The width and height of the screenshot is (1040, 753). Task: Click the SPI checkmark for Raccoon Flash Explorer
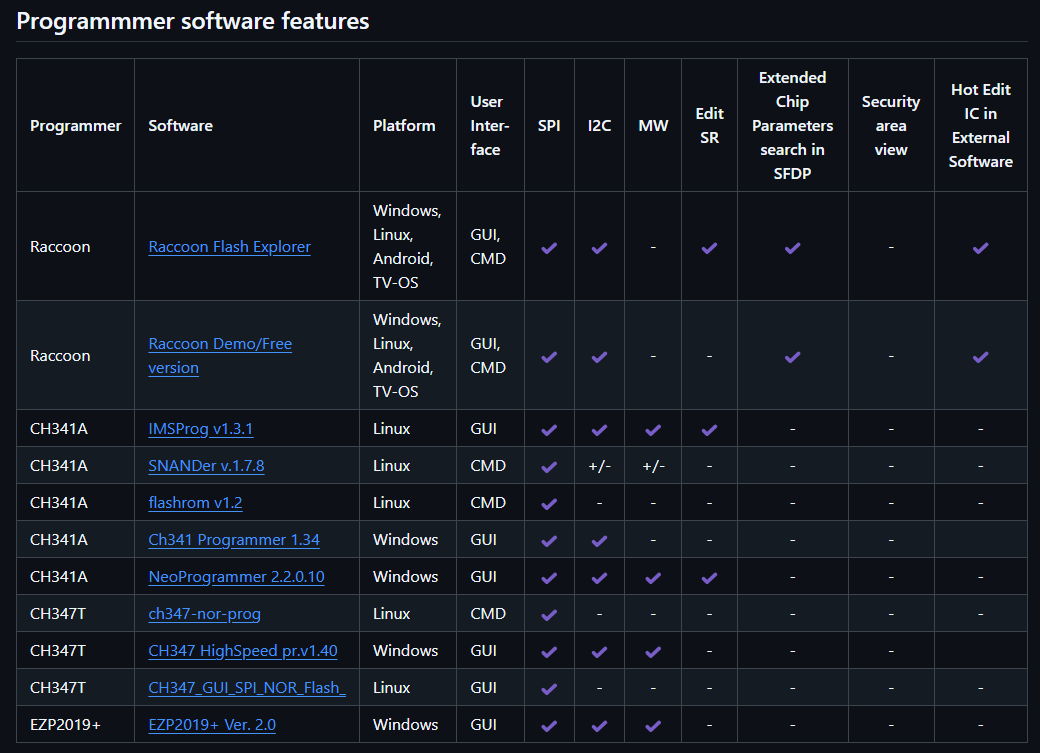pos(549,248)
